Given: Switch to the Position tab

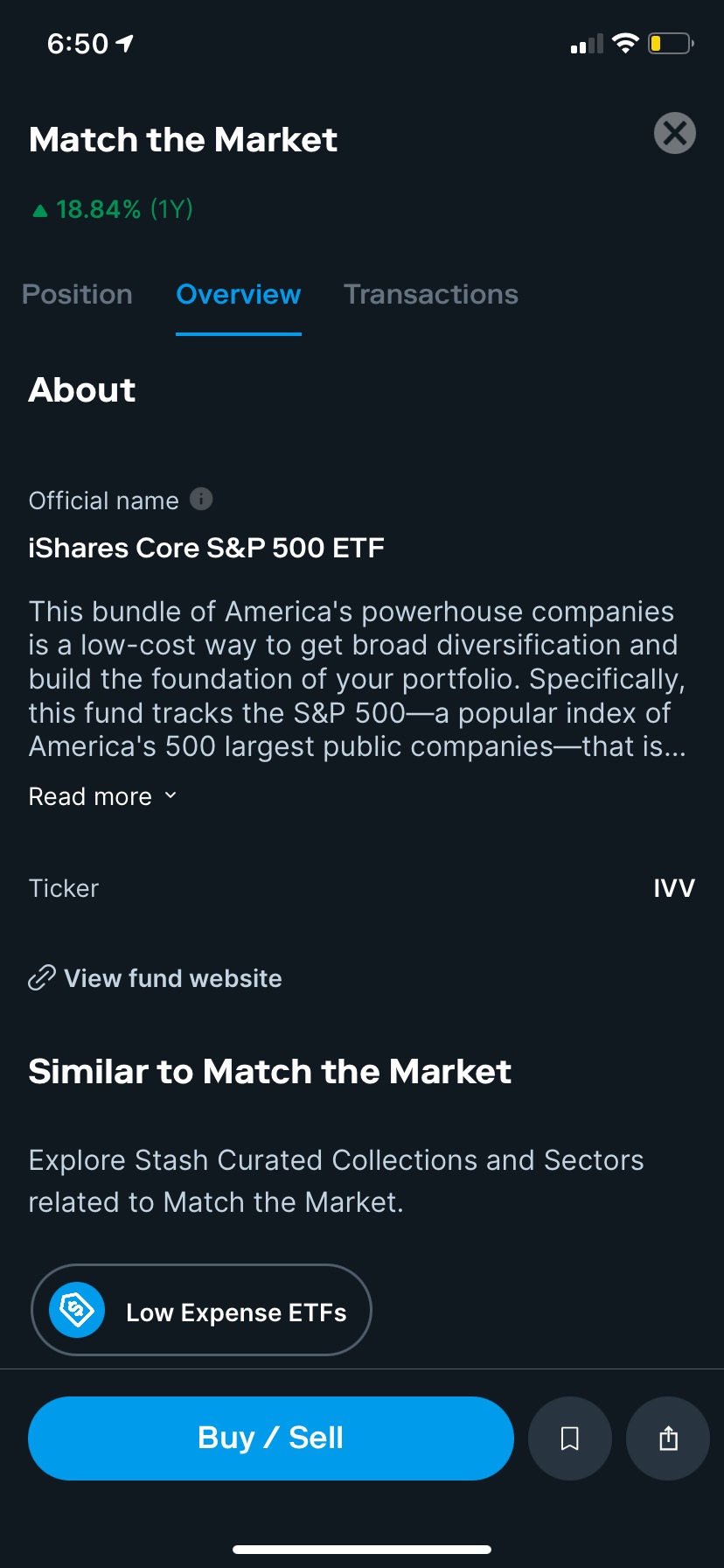Looking at the screenshot, I should click(77, 294).
